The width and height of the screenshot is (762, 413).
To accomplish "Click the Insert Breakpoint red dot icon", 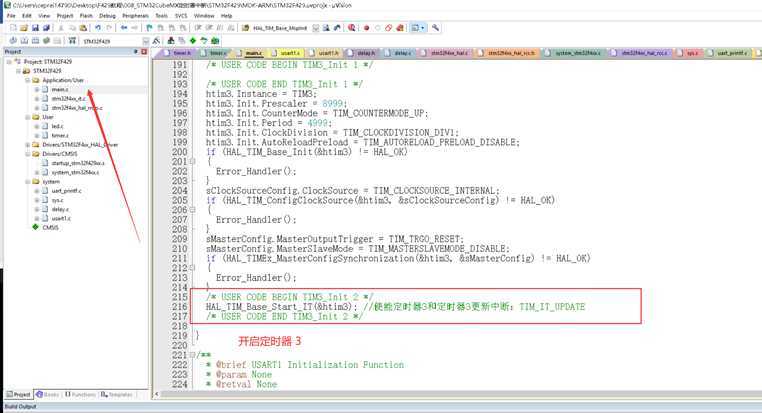I will 366,28.
